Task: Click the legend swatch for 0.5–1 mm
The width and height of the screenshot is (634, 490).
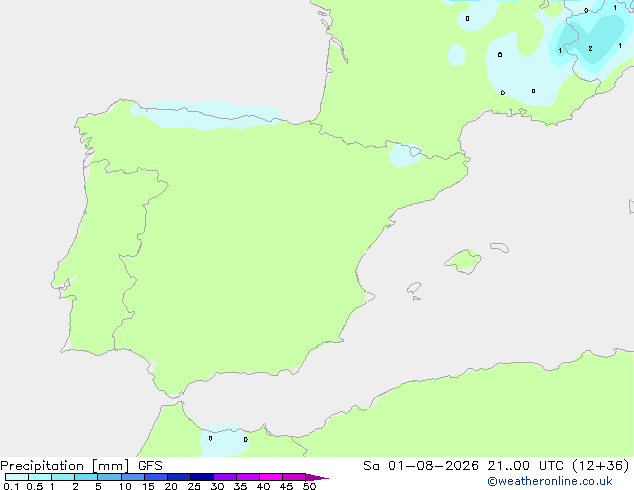Action: 40,477
